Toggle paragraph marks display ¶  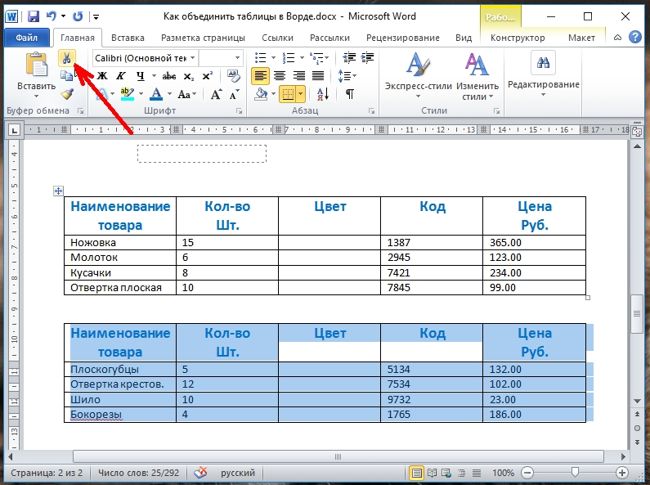[x=350, y=94]
